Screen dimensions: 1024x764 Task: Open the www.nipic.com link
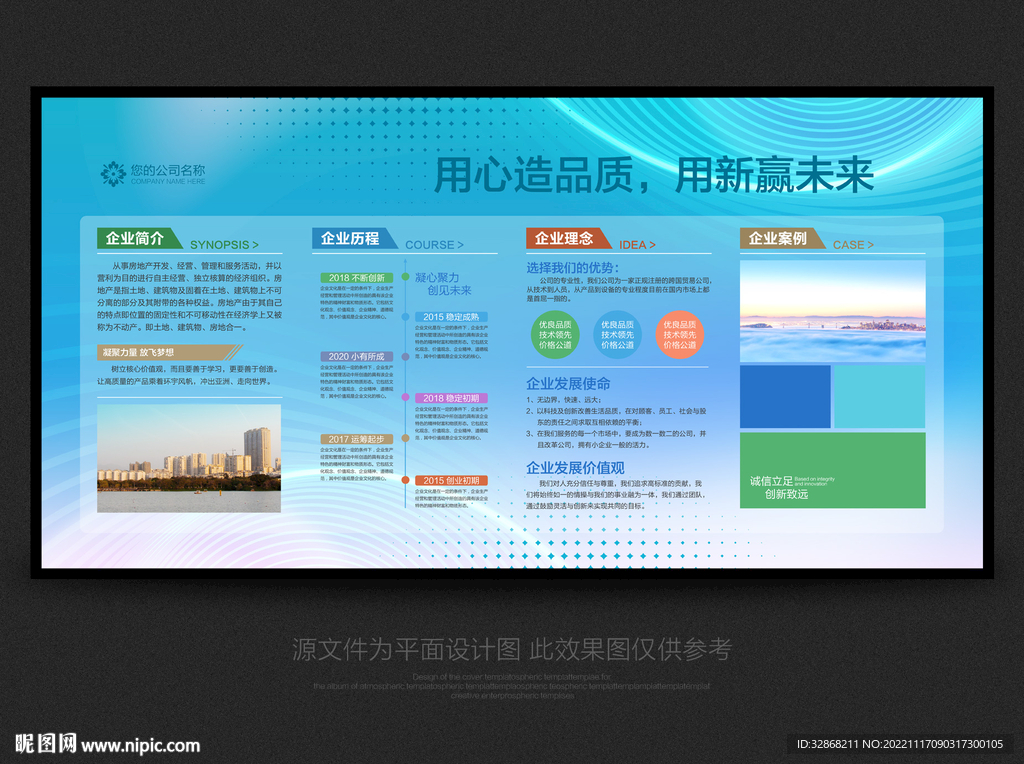point(140,745)
